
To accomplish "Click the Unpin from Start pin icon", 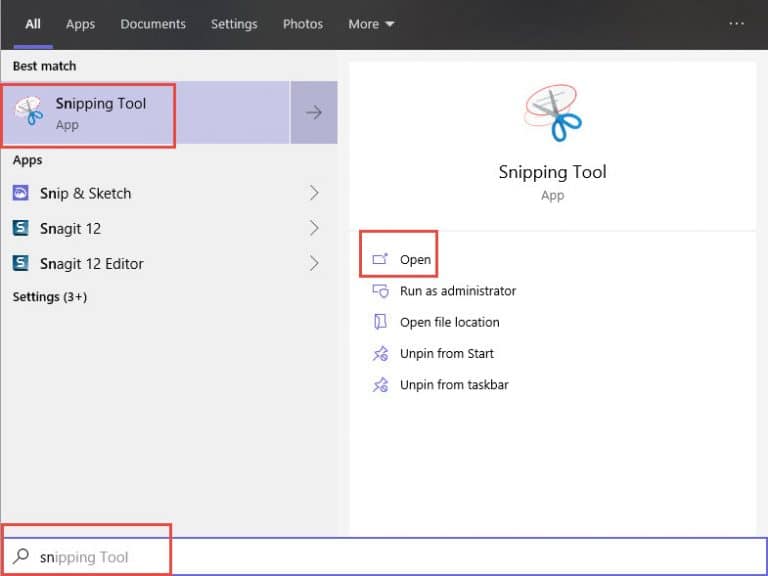I will [x=380, y=354].
